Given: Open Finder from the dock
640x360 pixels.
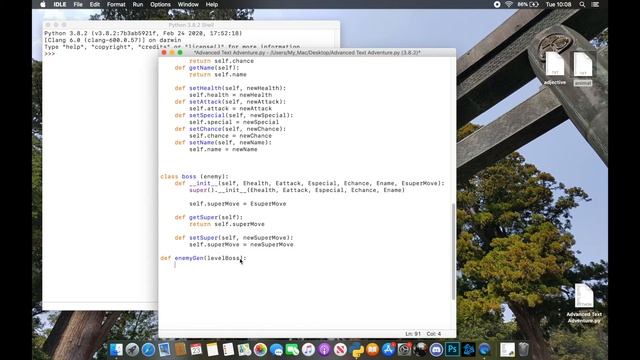Looking at the screenshot, I should pyautogui.click(x=116, y=349).
